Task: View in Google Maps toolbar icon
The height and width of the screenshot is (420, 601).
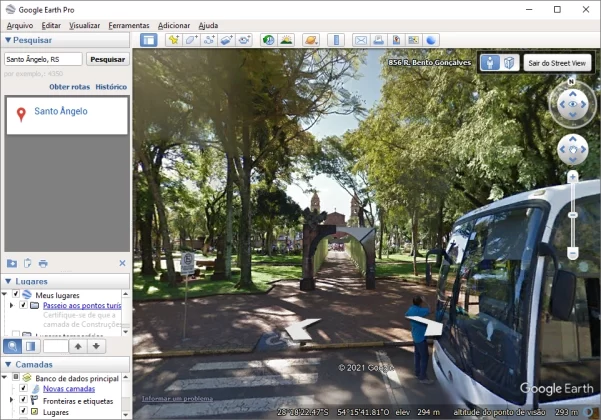Action: tap(414, 40)
